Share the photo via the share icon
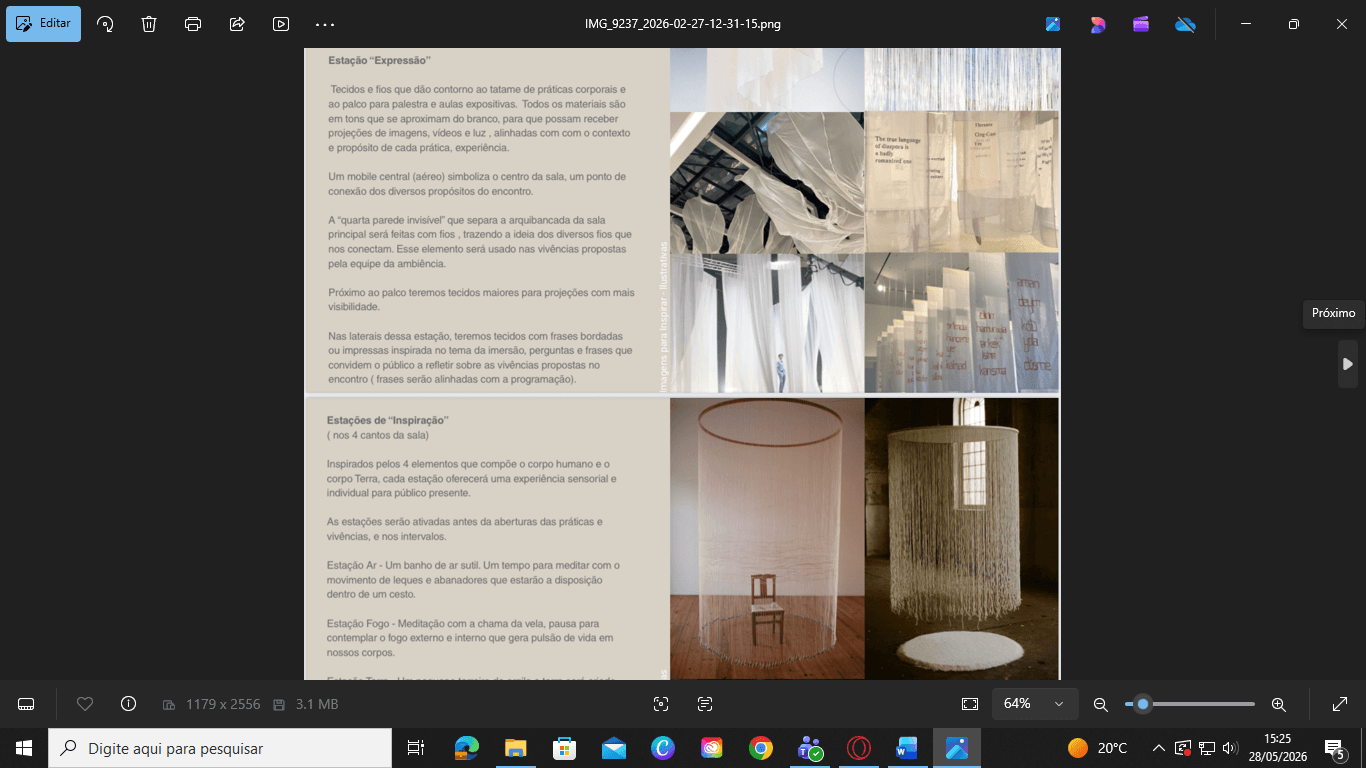This screenshot has width=1366, height=768. pyautogui.click(x=237, y=24)
